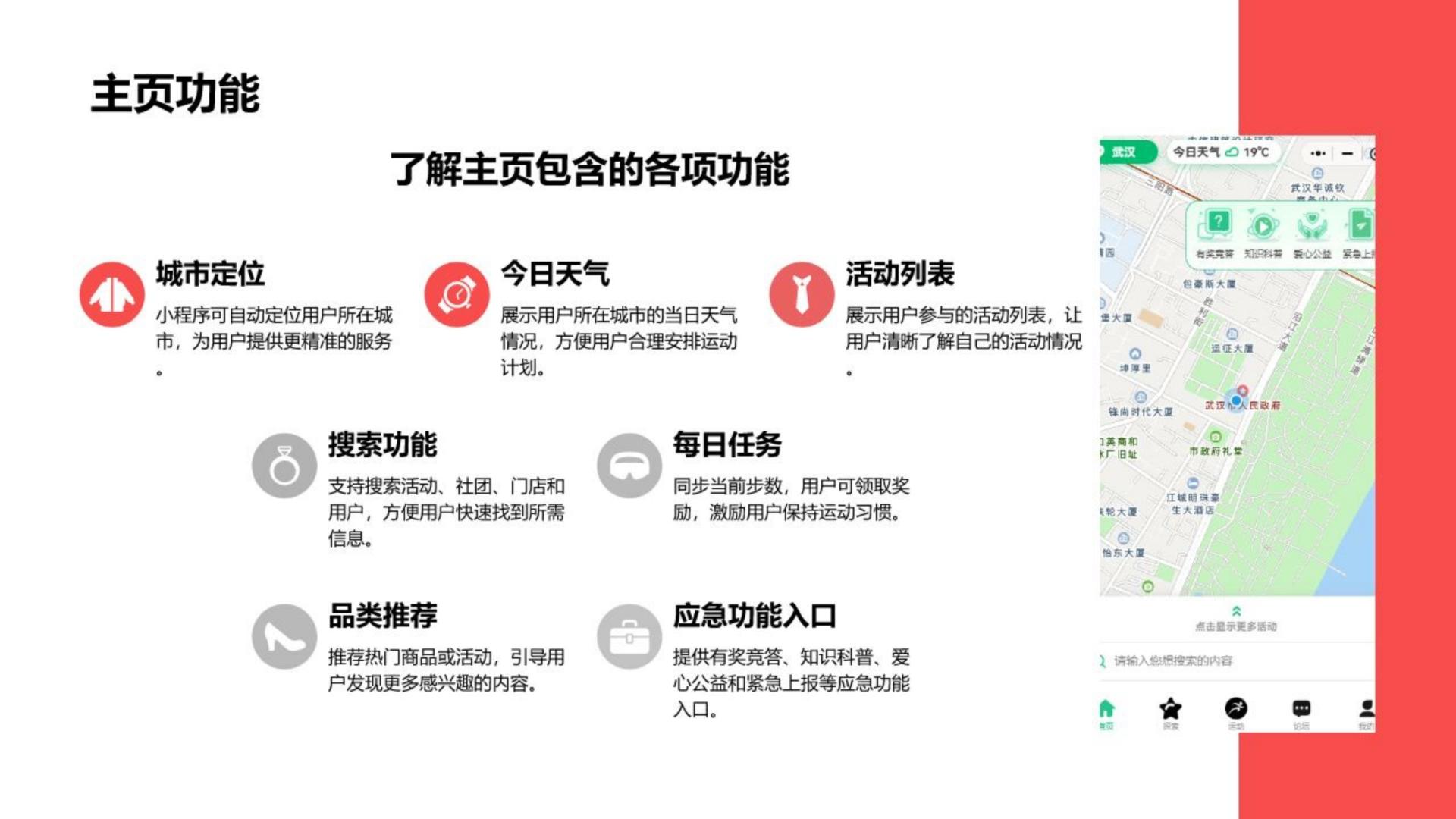Click the gray ring 搜索功能 icon

284,466
